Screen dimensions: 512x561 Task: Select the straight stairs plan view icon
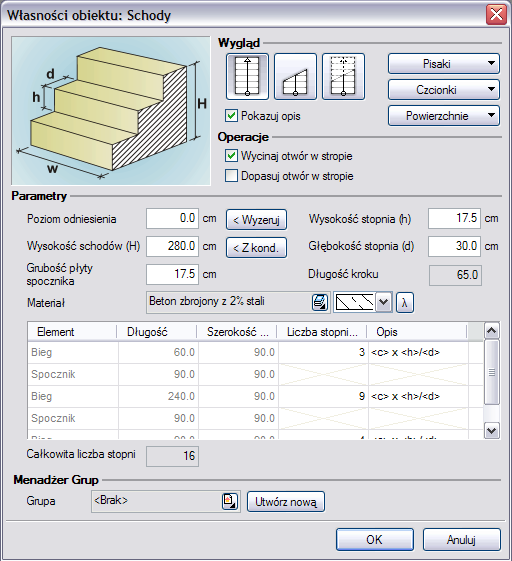coord(247,77)
